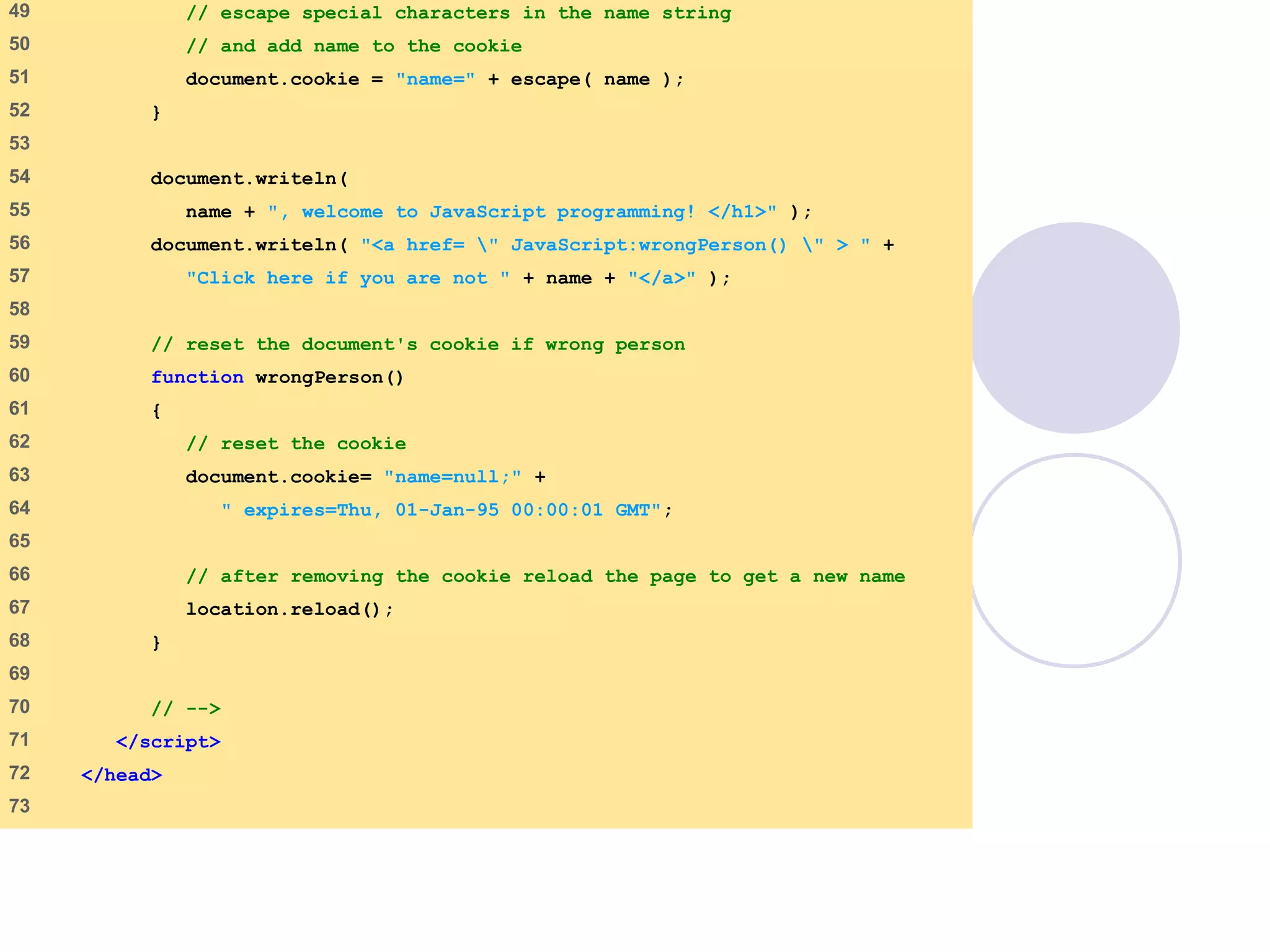Screen dimensions: 1270x952
Task: Click line number 73
Action: tap(19, 806)
